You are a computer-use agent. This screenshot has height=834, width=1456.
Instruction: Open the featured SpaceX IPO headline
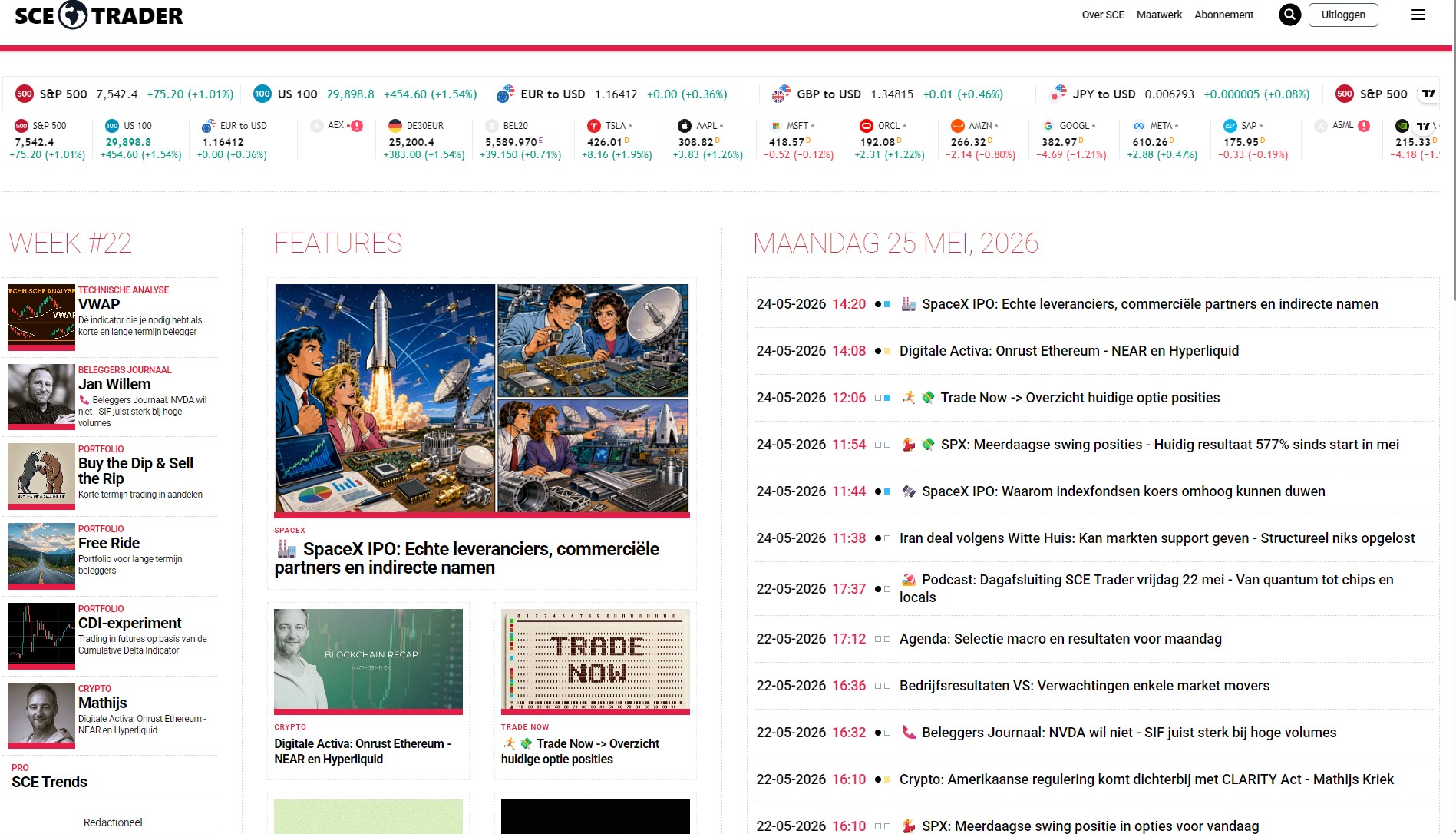[467, 558]
